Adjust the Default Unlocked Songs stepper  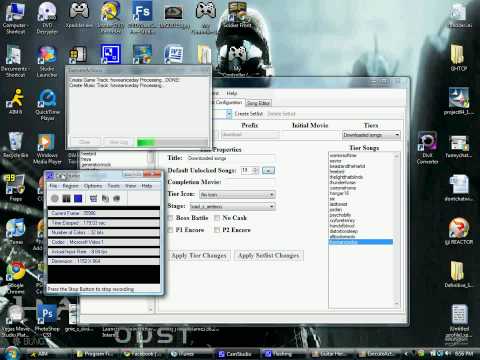tap(256, 171)
